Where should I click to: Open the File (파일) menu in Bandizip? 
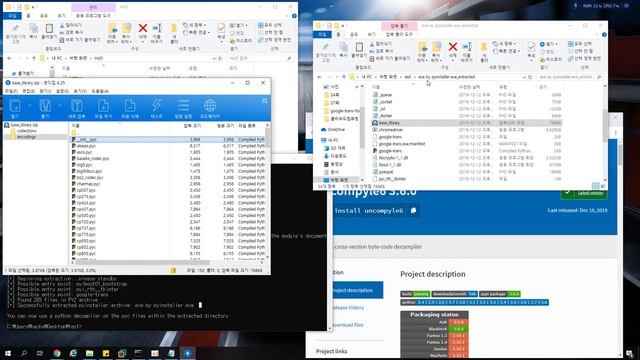(11, 91)
